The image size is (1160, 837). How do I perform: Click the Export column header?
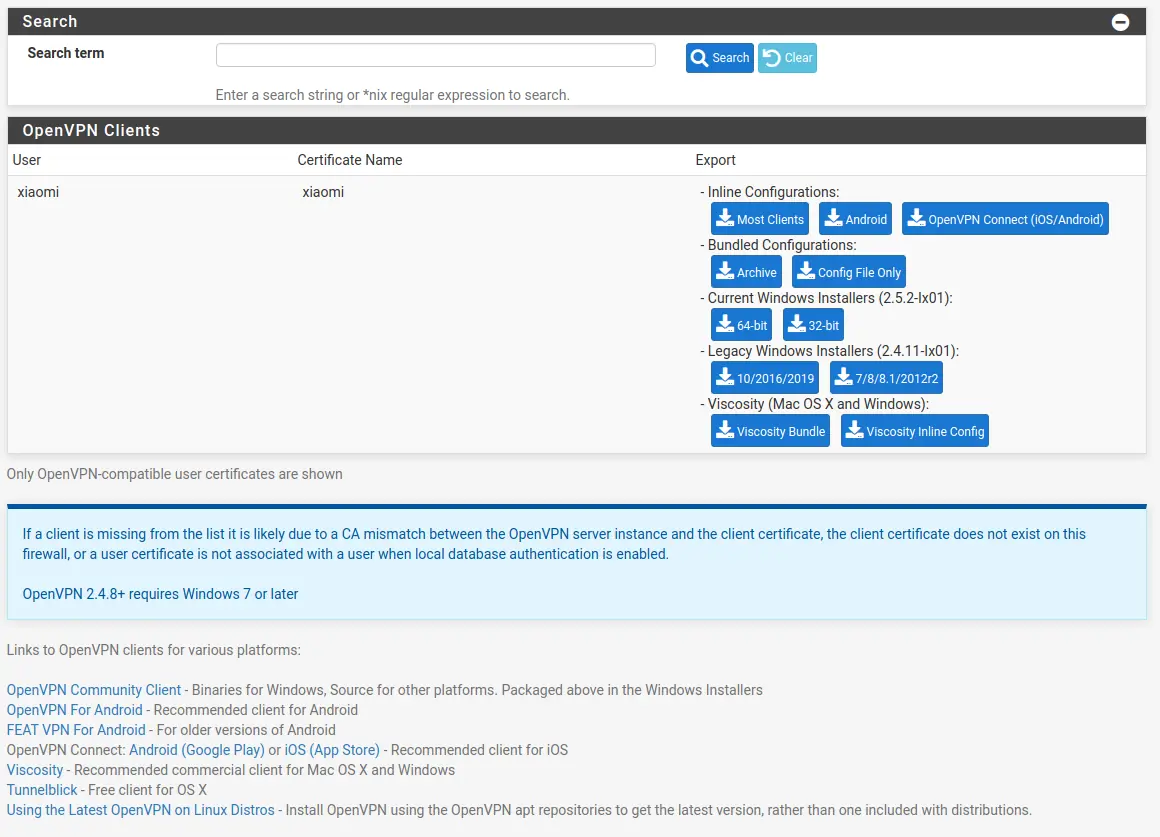click(715, 160)
